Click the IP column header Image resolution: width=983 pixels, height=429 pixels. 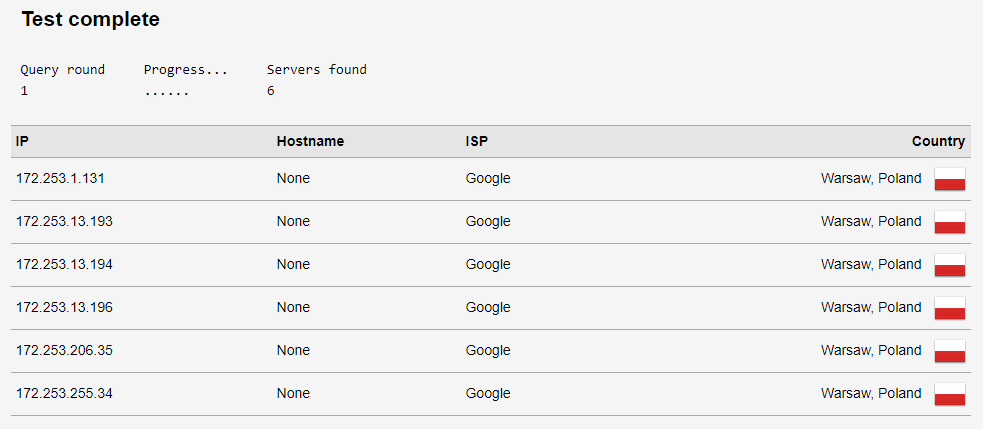[x=22, y=141]
